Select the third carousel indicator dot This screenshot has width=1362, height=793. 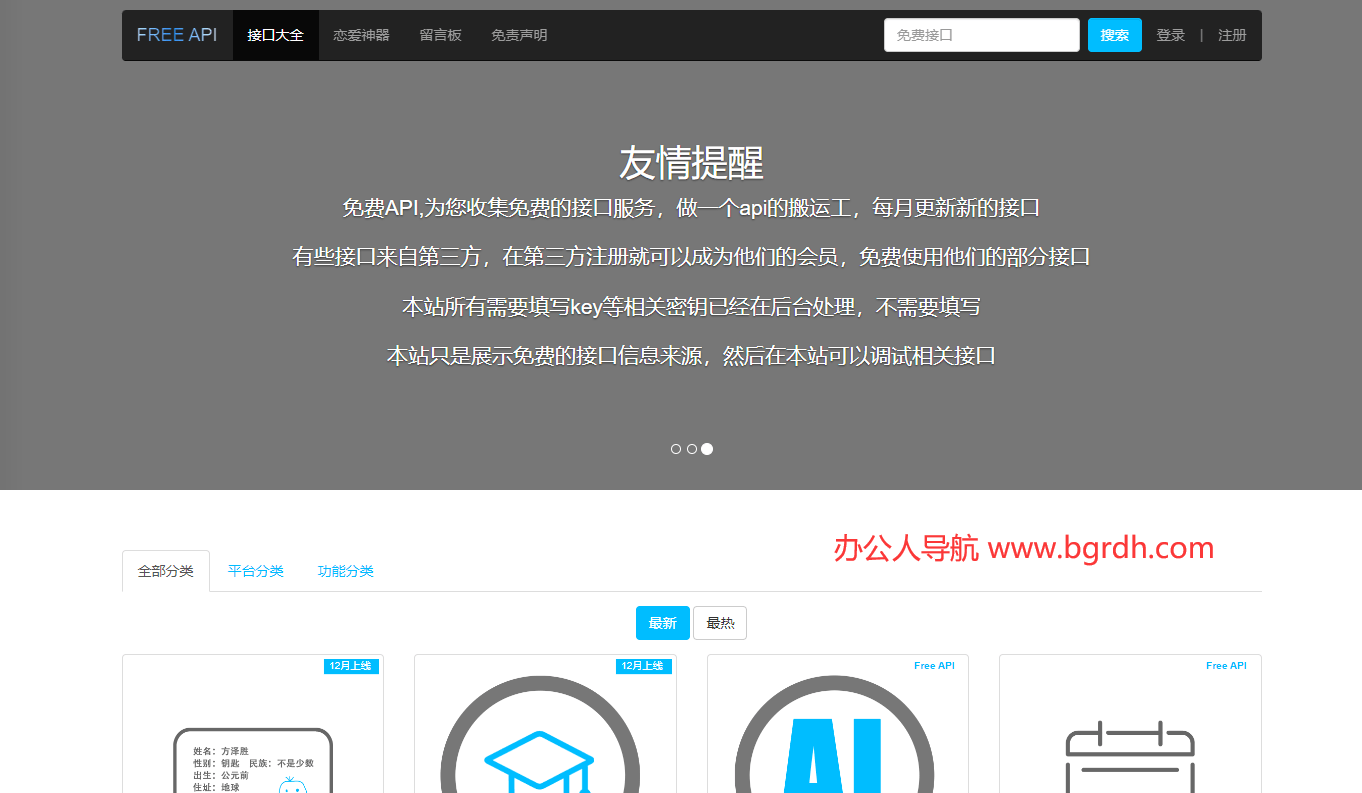(x=707, y=449)
